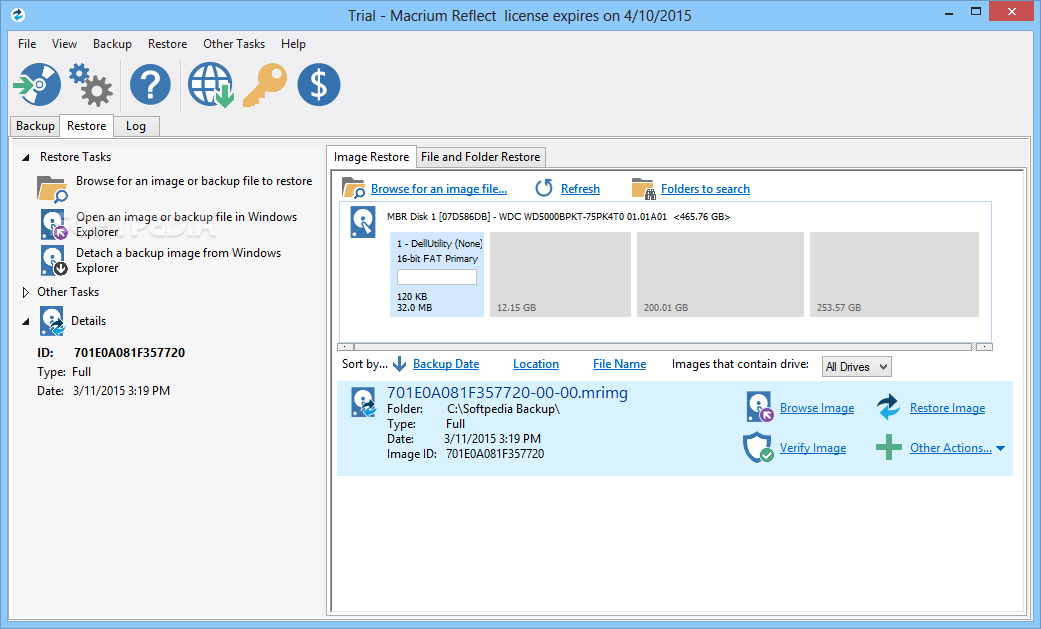
Task: Click the green plus Other Actions icon
Action: click(888, 447)
